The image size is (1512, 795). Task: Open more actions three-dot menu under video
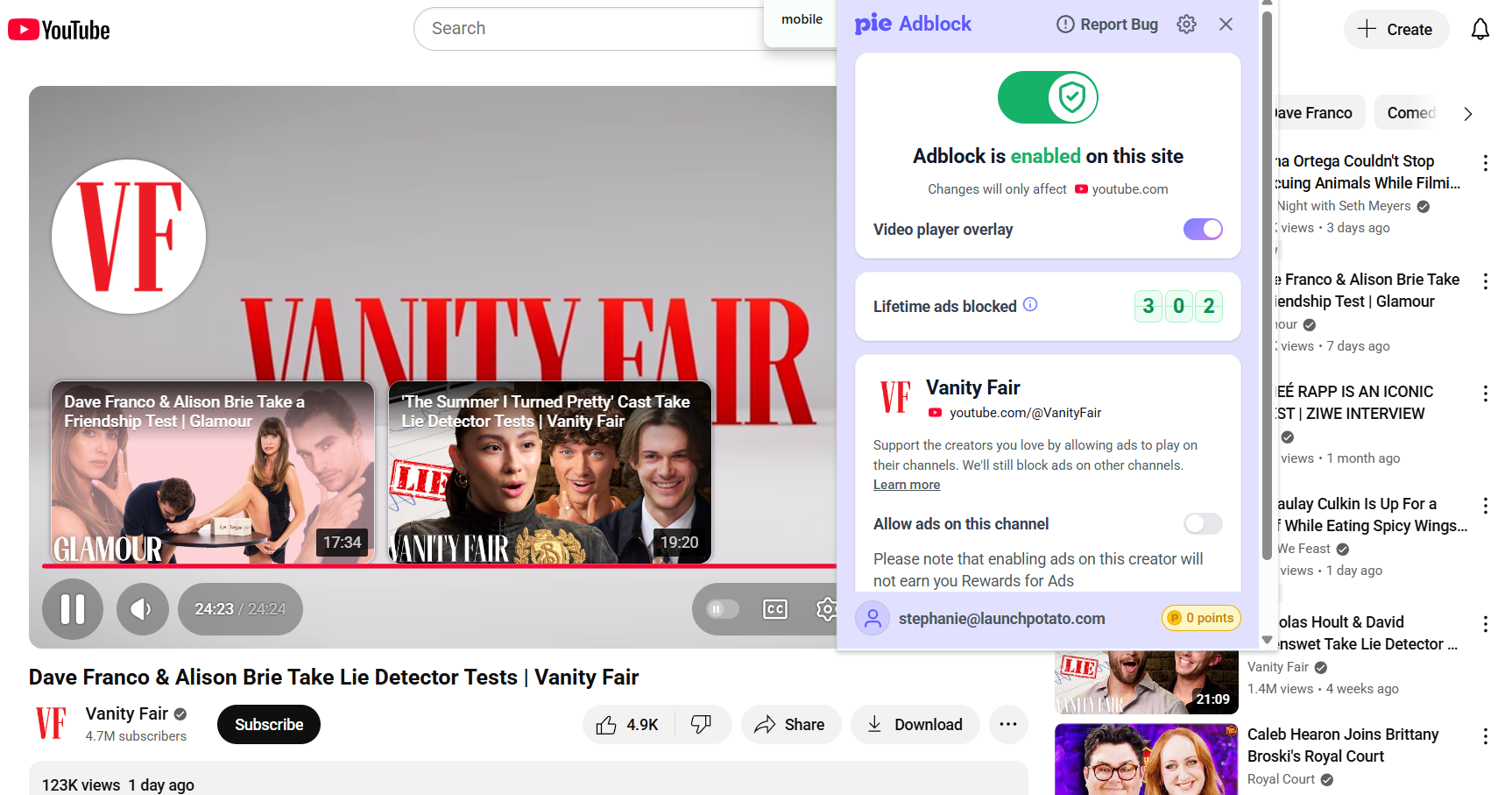point(1008,725)
